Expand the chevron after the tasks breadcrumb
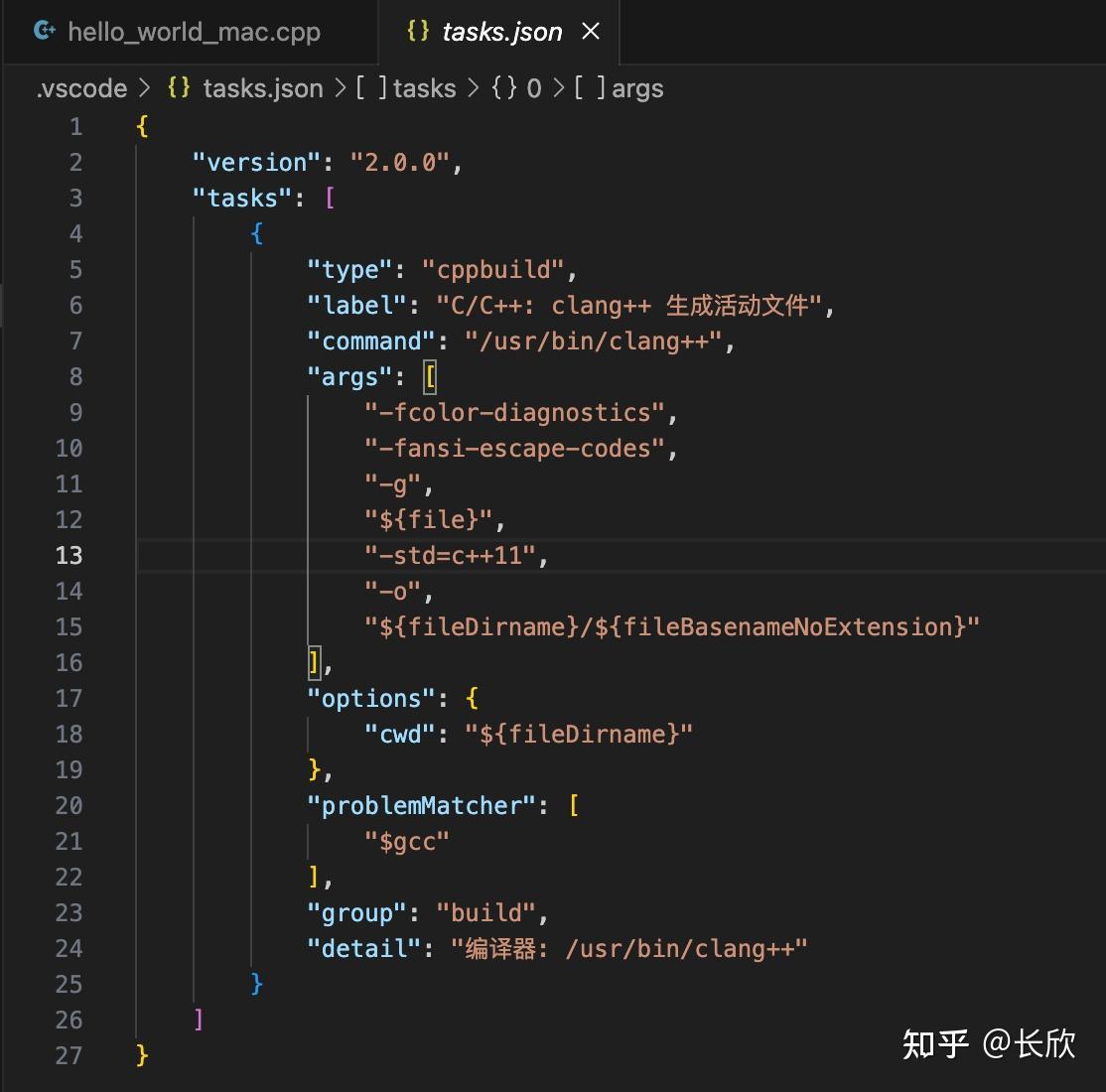The height and width of the screenshot is (1092, 1106). pos(473,88)
